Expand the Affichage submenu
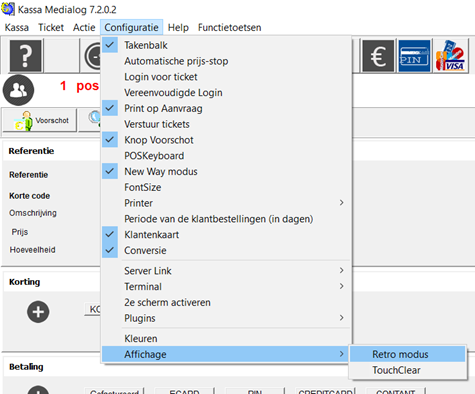Screen dimensions: 475x394 tap(226, 354)
